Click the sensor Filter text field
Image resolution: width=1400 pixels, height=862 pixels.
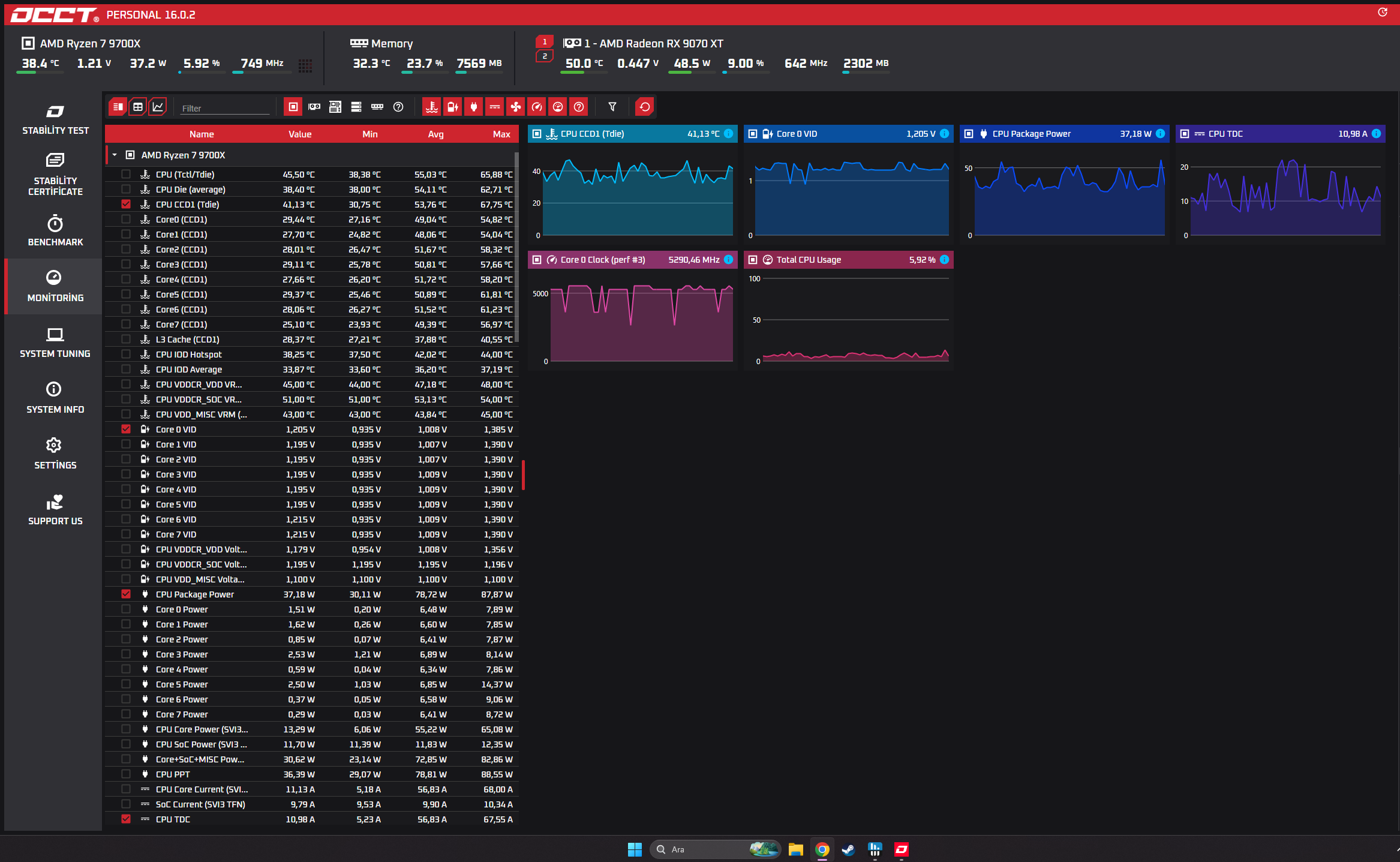click(225, 109)
